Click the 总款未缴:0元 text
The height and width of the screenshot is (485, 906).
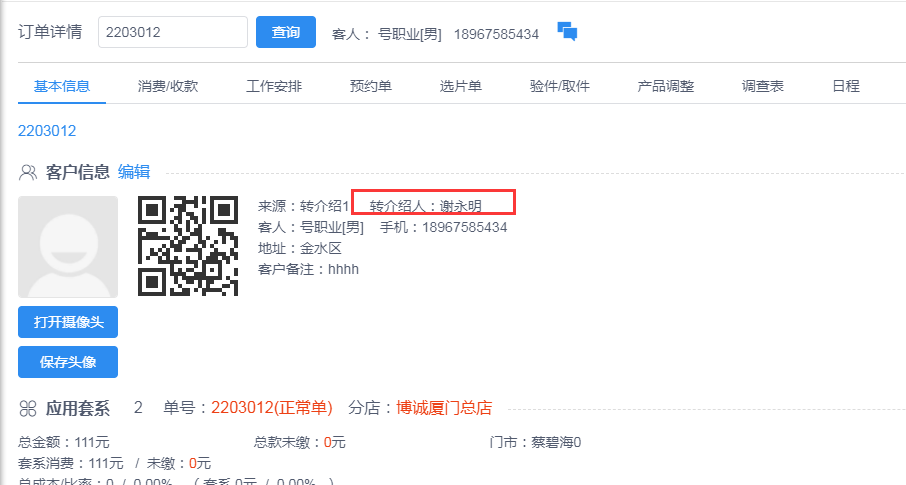(299, 442)
